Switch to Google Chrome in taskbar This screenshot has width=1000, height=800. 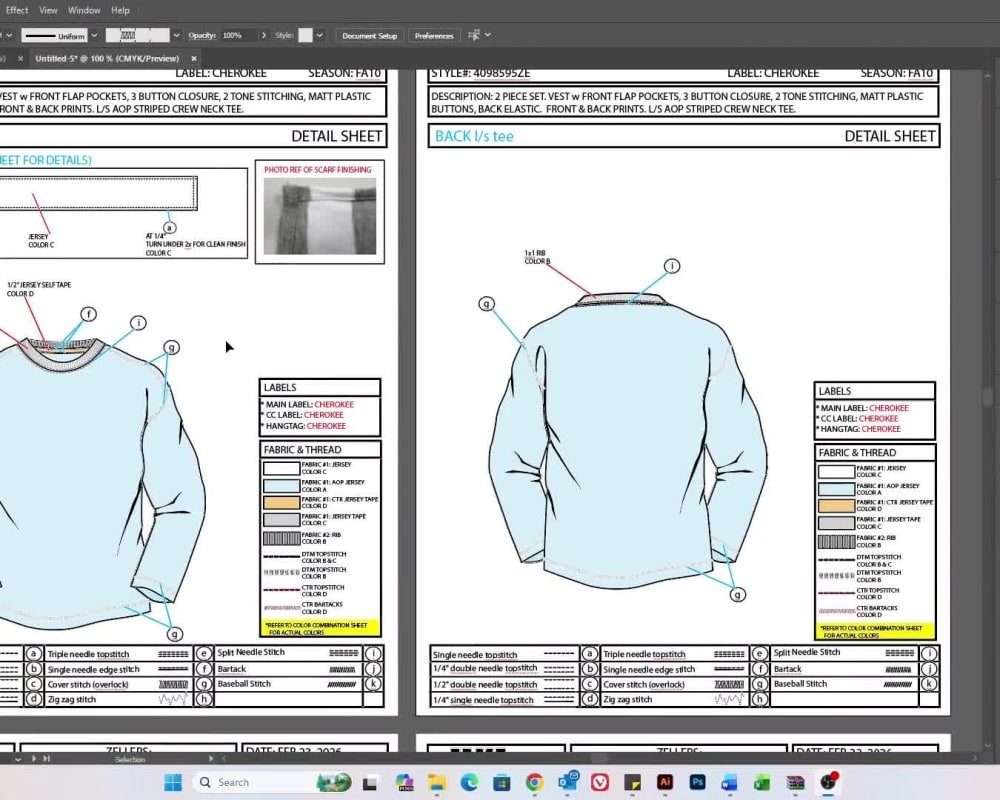click(x=534, y=782)
